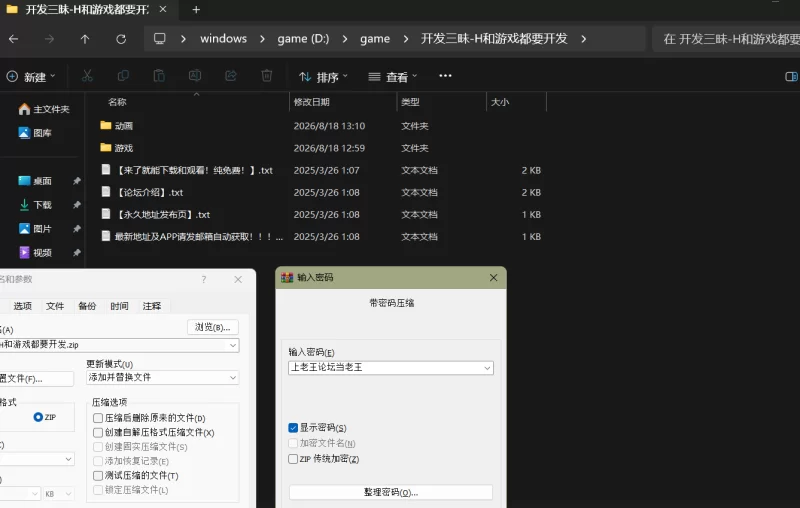Screen dimensions: 800x508
Task: Open a new Explorer tab with plus
Action: pyautogui.click(x=196, y=10)
